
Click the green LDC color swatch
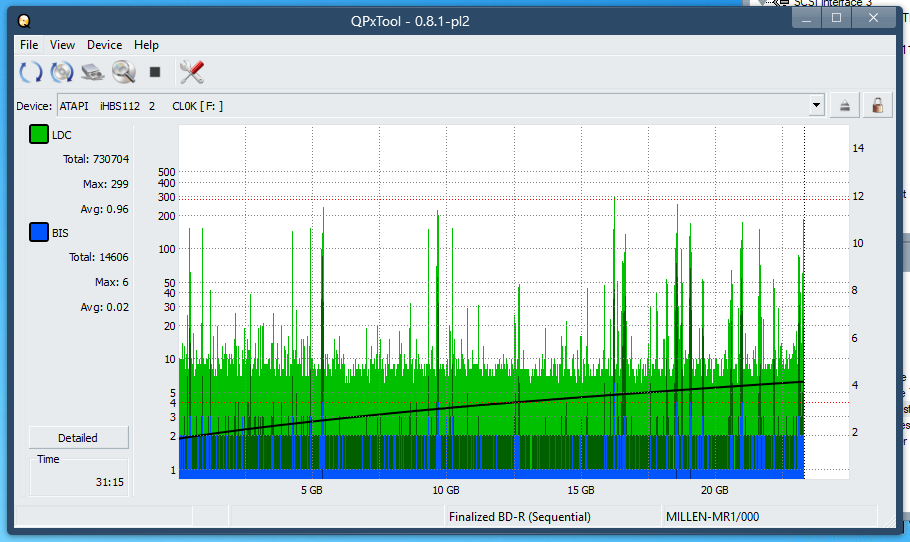coord(39,135)
